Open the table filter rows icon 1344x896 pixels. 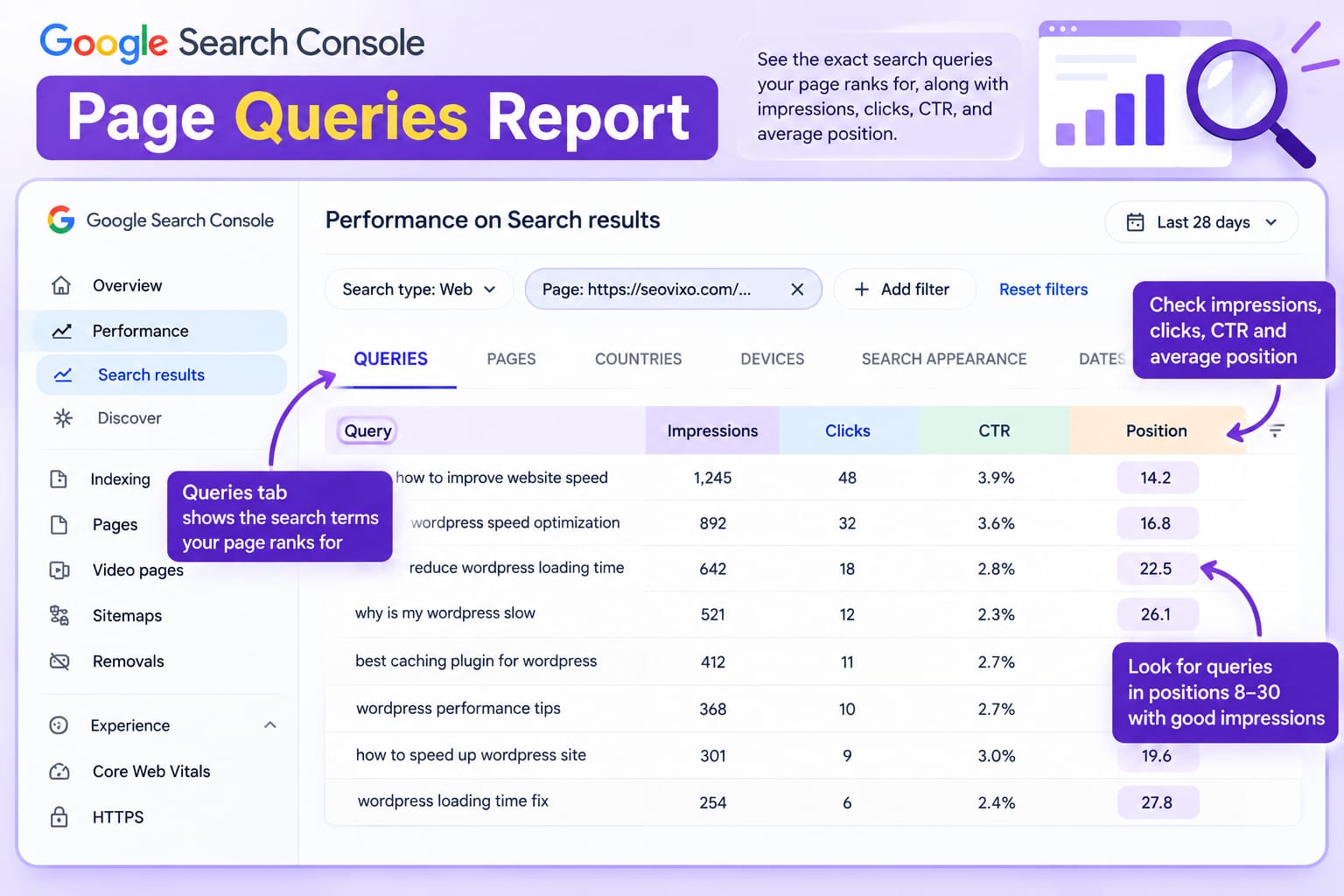pos(1277,430)
